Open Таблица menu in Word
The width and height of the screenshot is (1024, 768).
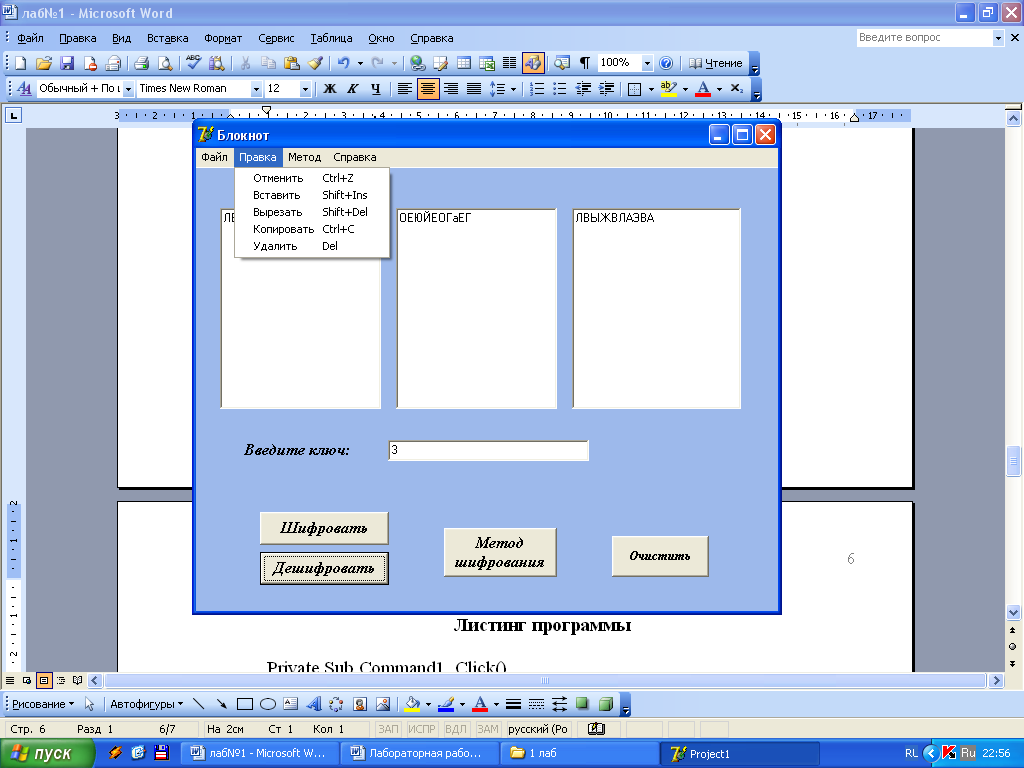pos(331,38)
